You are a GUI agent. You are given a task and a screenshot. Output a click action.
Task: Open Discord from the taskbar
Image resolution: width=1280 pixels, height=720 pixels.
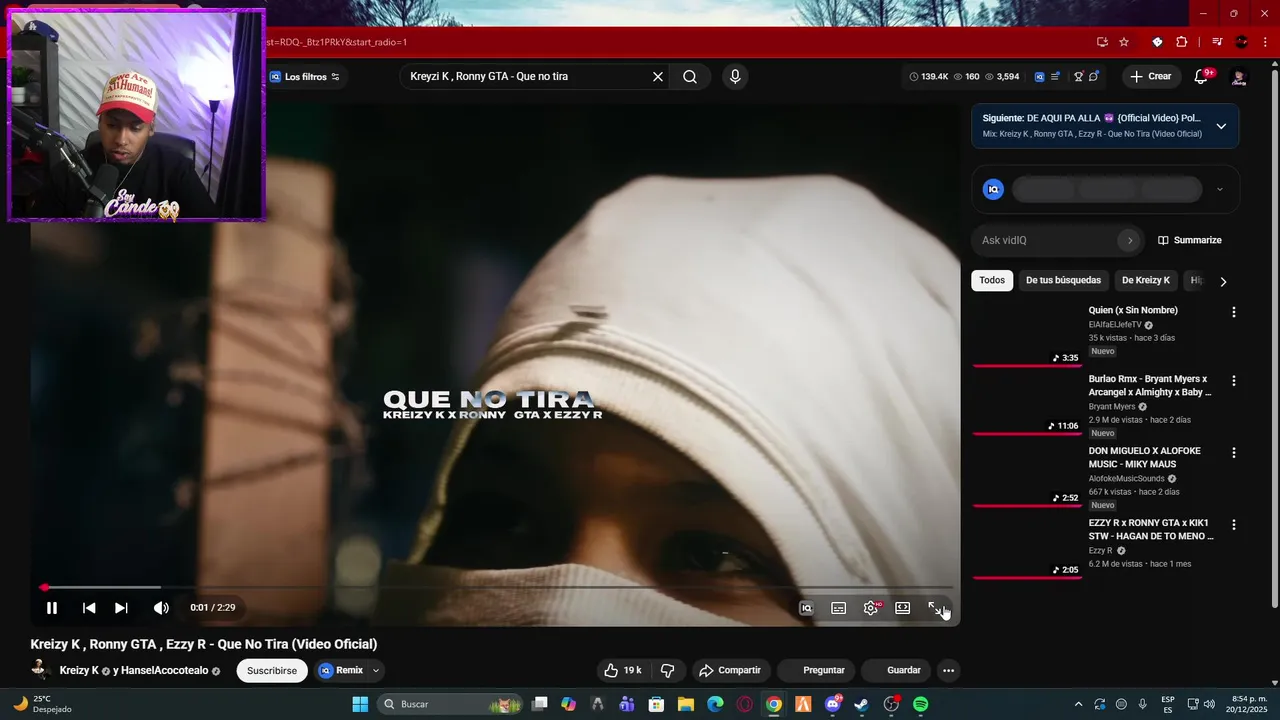(832, 704)
